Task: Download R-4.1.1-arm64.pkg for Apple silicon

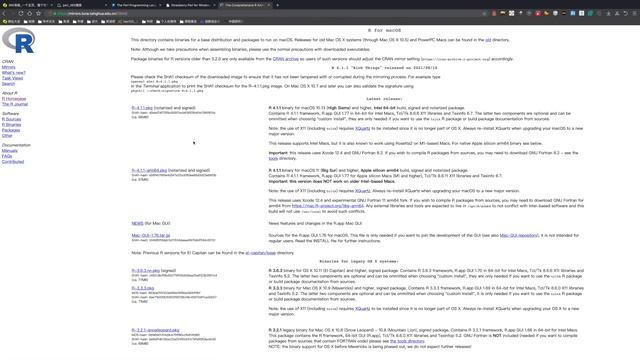Action: [x=149, y=170]
